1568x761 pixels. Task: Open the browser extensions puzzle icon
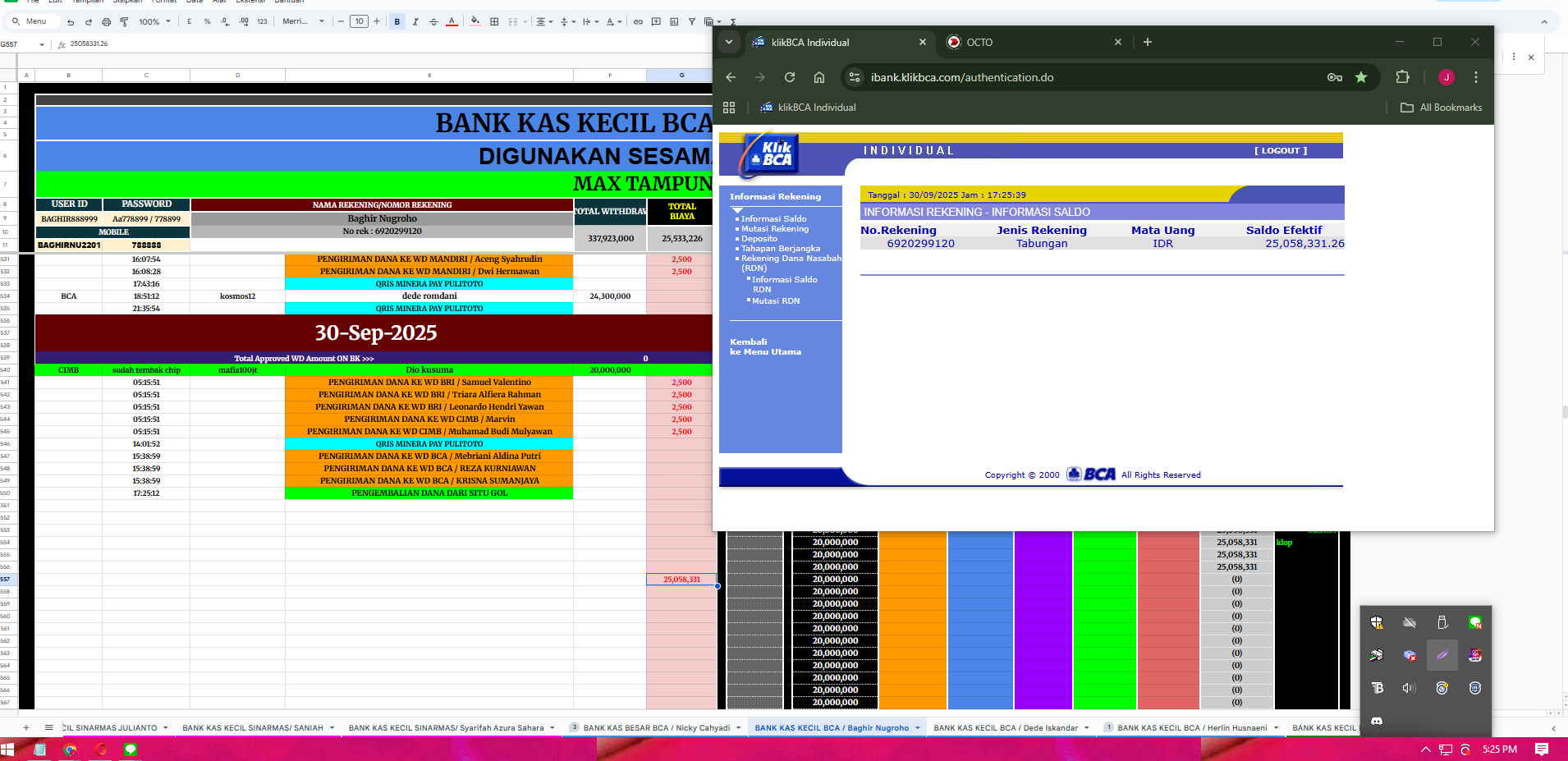tap(1403, 77)
